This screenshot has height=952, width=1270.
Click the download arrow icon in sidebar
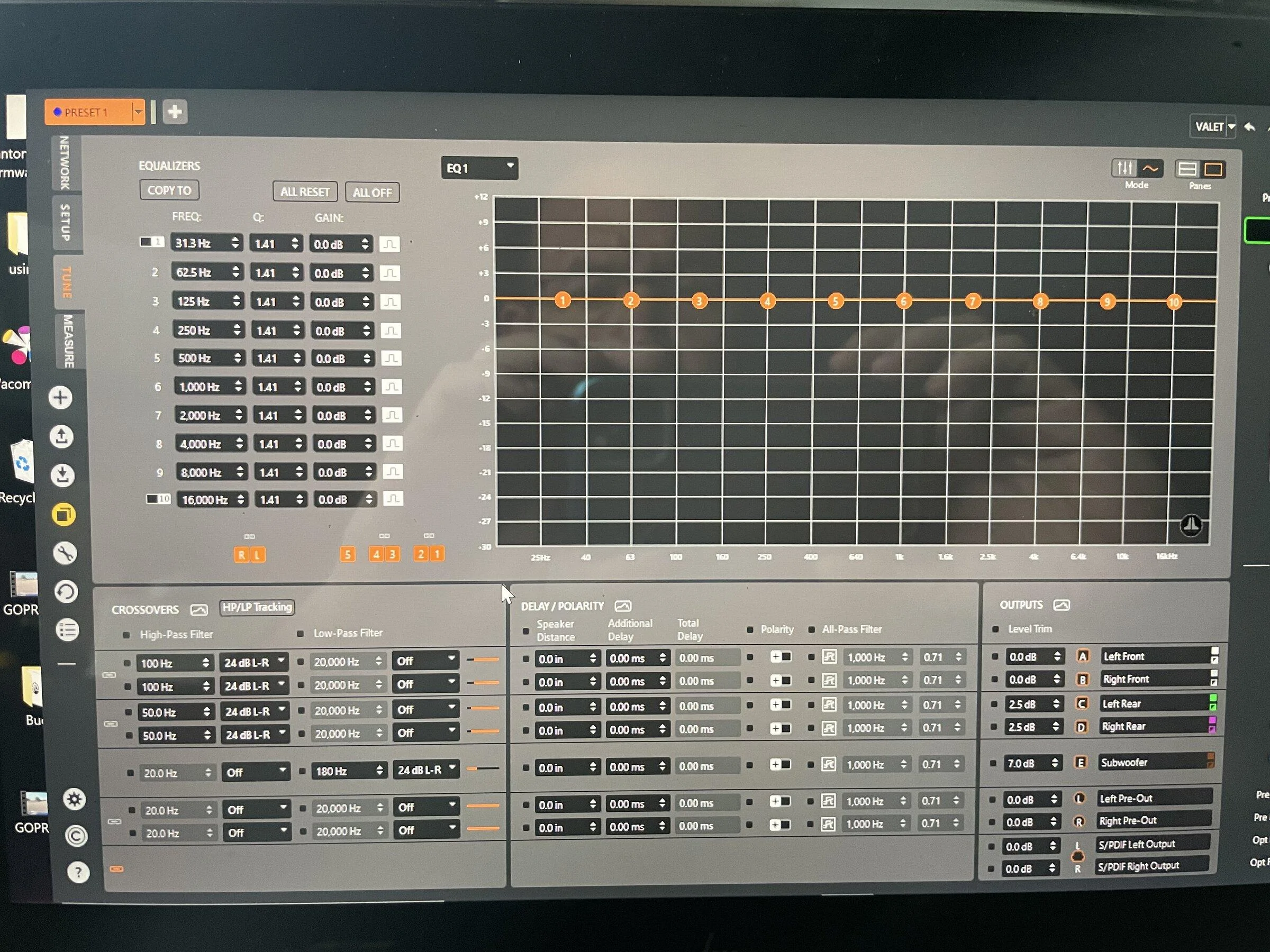coord(62,475)
